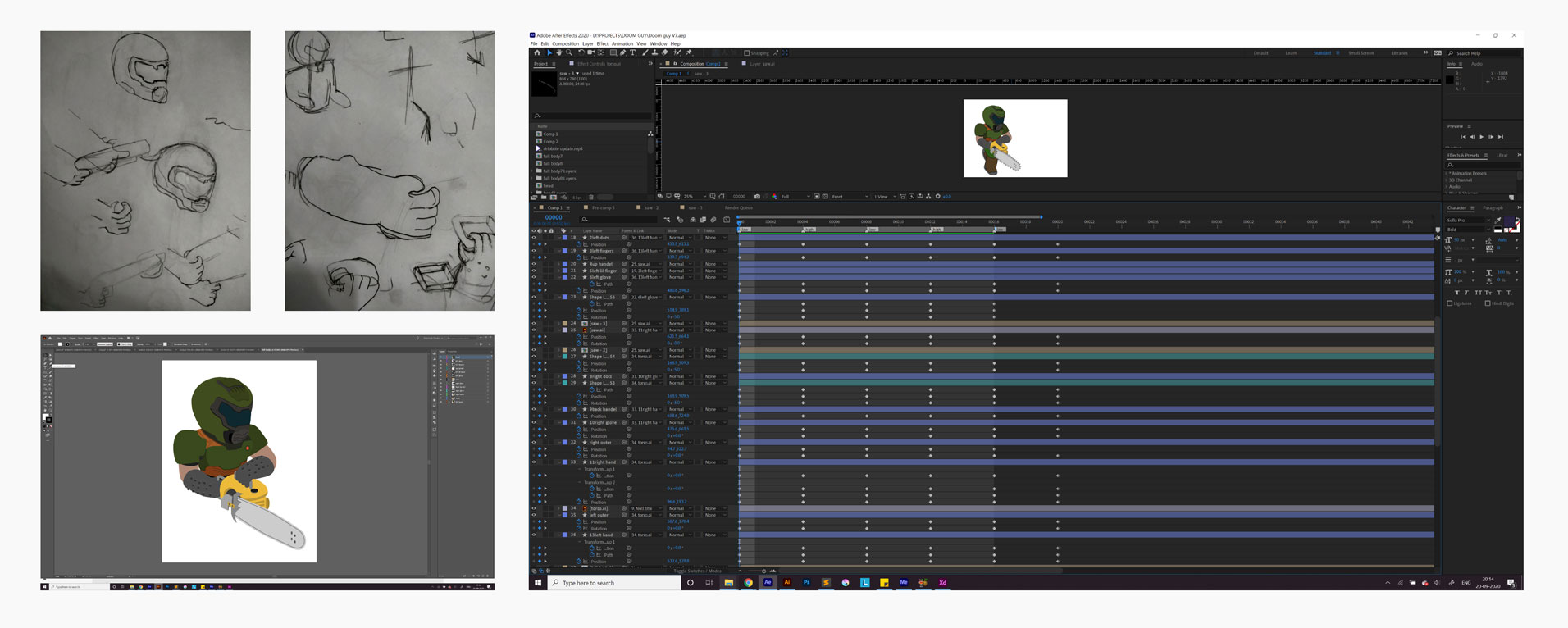Select the Zoom magnifier tool
The image size is (1568, 628).
[x=568, y=52]
